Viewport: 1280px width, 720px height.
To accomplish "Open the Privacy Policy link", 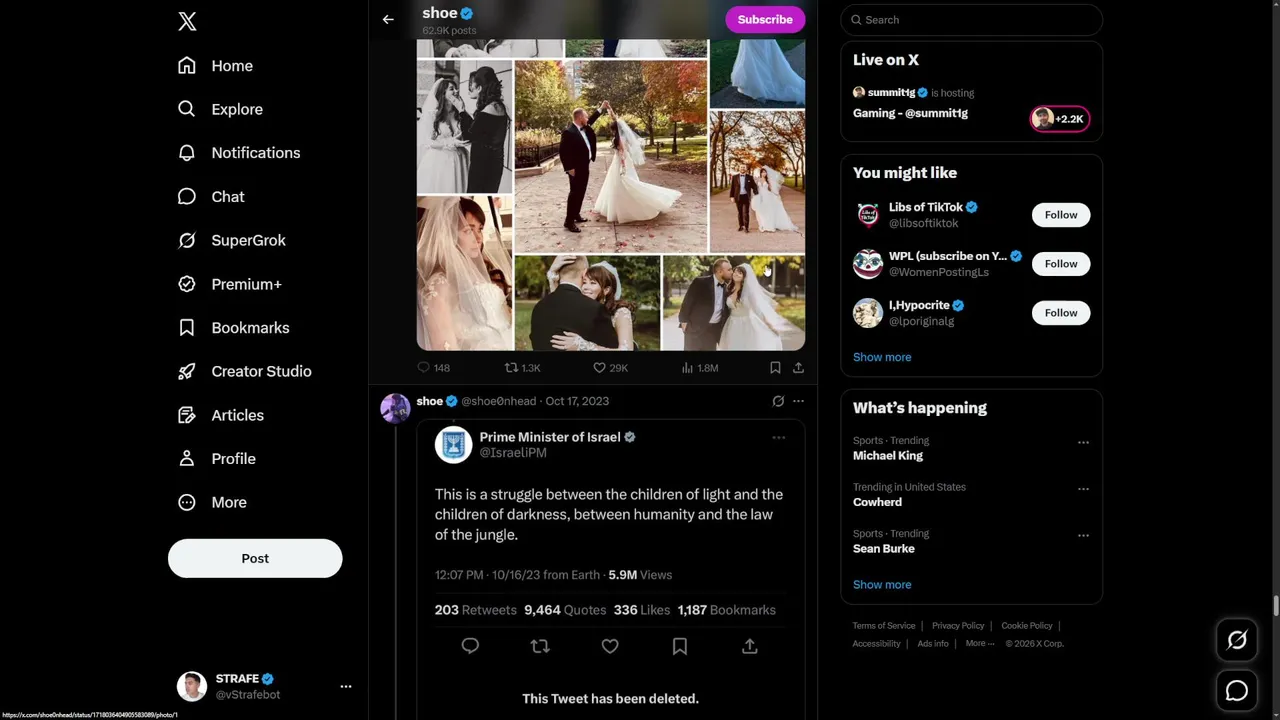I will [958, 626].
